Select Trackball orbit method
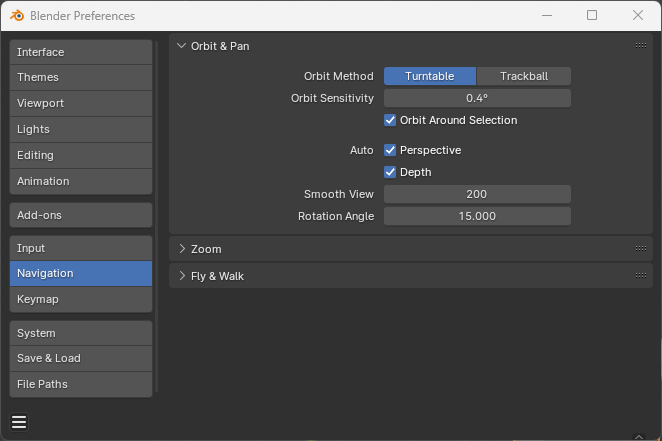Viewport: 662px width, 441px height. click(x=524, y=76)
